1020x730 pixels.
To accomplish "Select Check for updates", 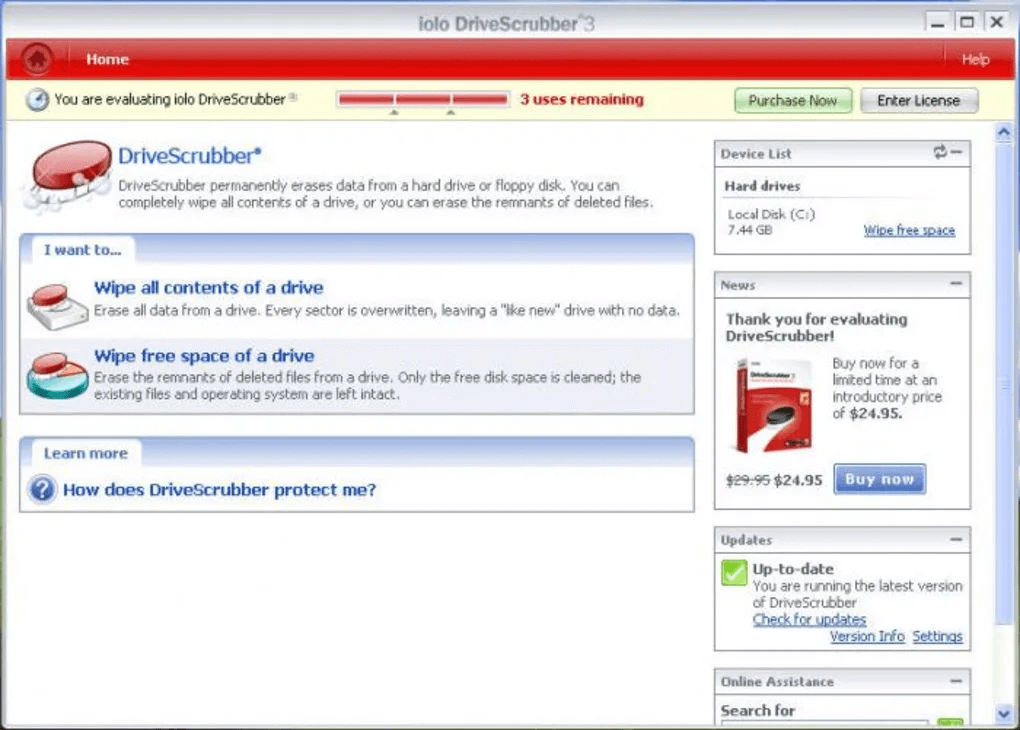I will point(808,619).
